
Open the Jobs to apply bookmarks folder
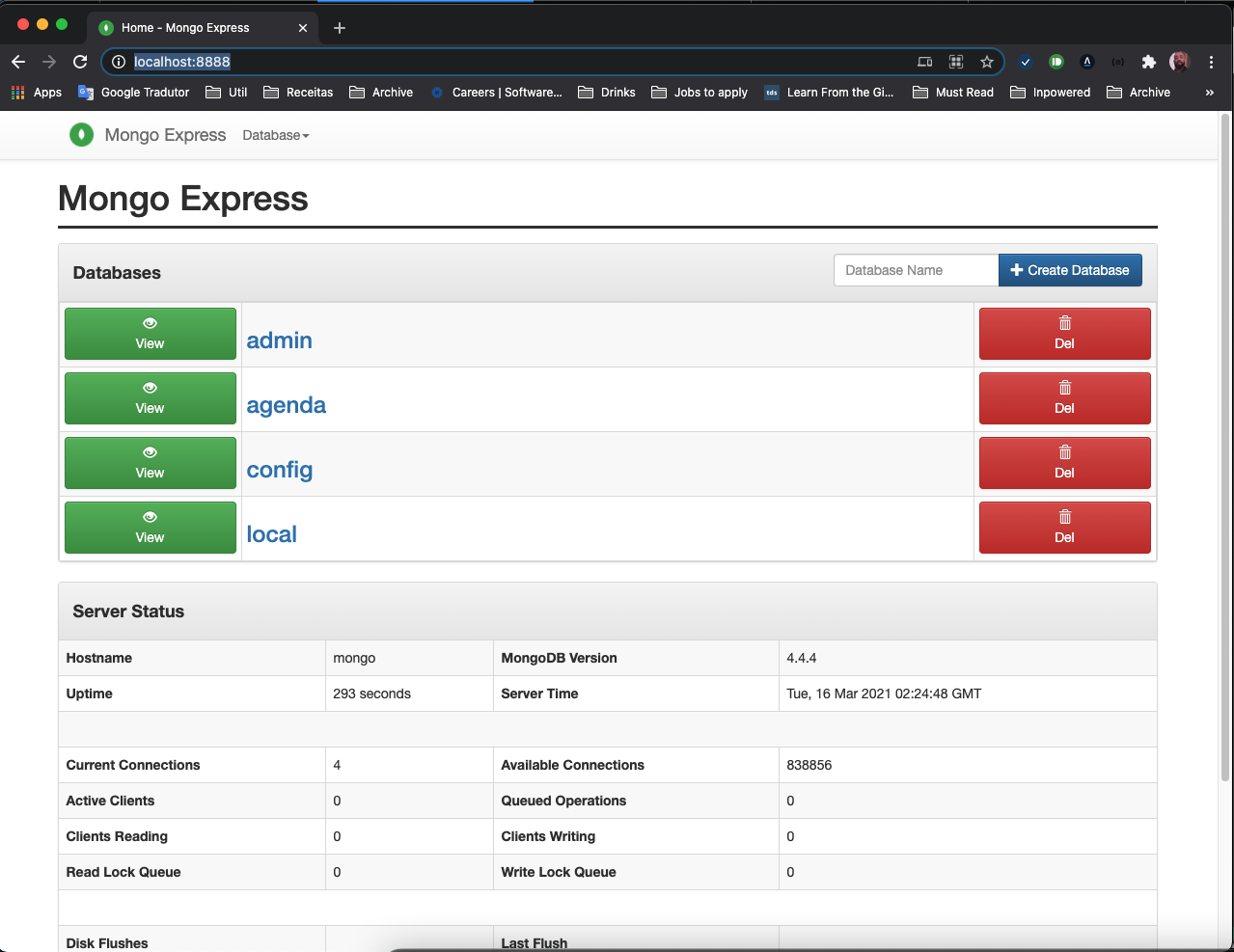699,93
